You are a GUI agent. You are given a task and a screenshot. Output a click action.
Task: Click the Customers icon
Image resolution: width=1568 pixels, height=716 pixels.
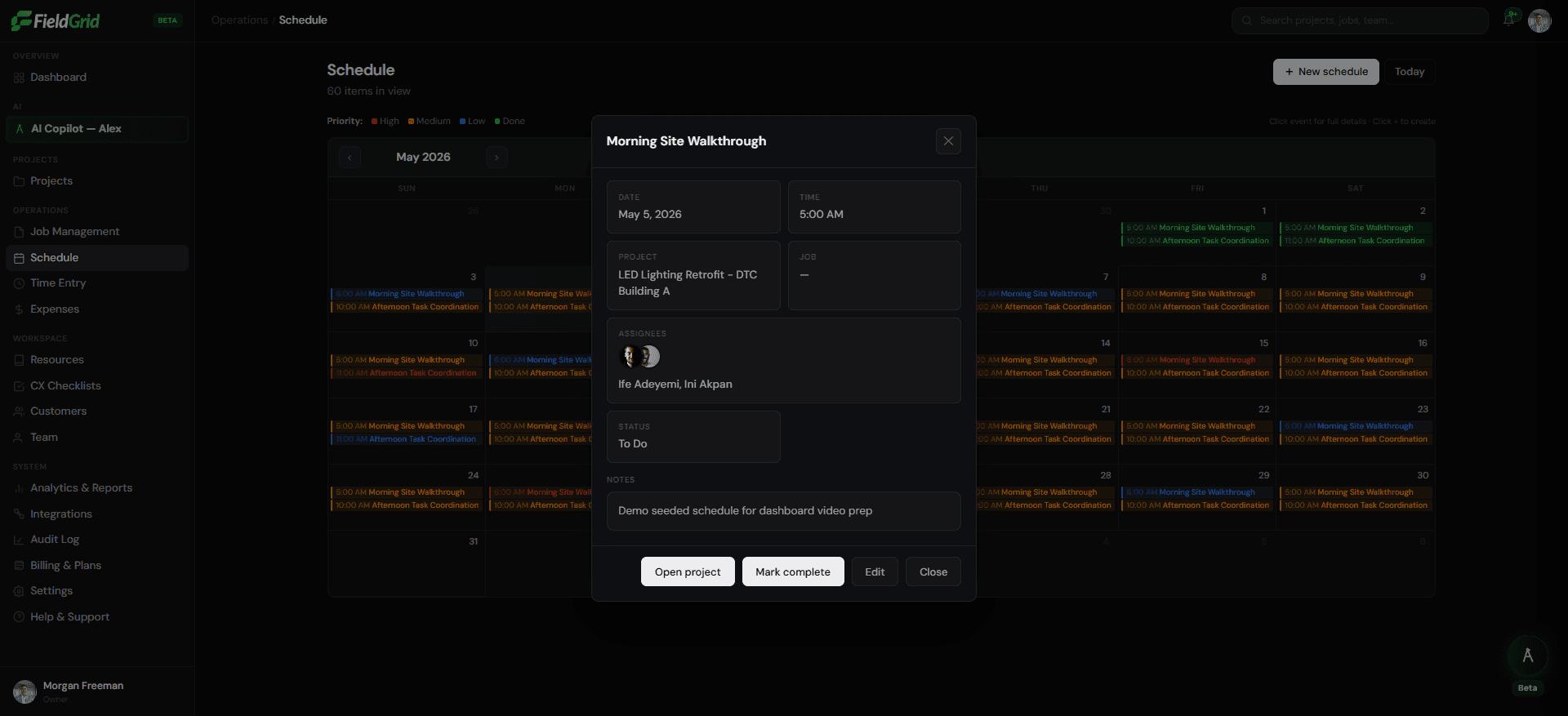click(19, 411)
